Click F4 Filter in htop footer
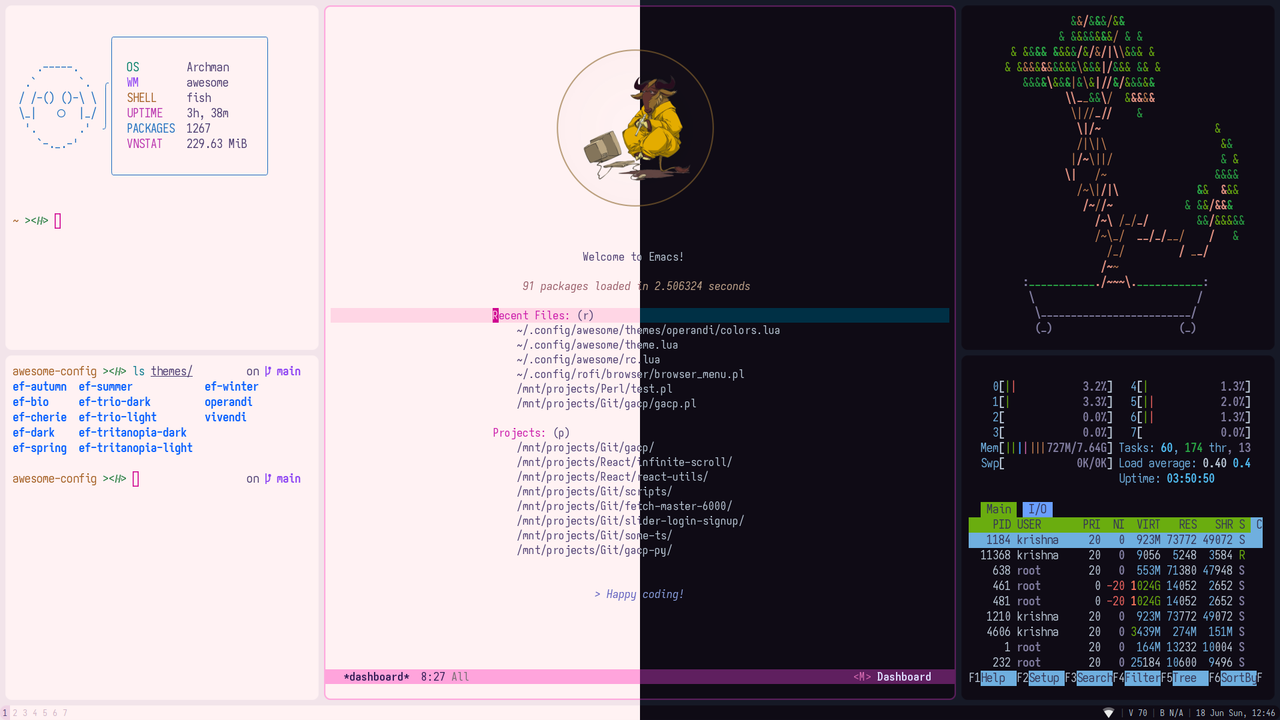 [1137, 678]
